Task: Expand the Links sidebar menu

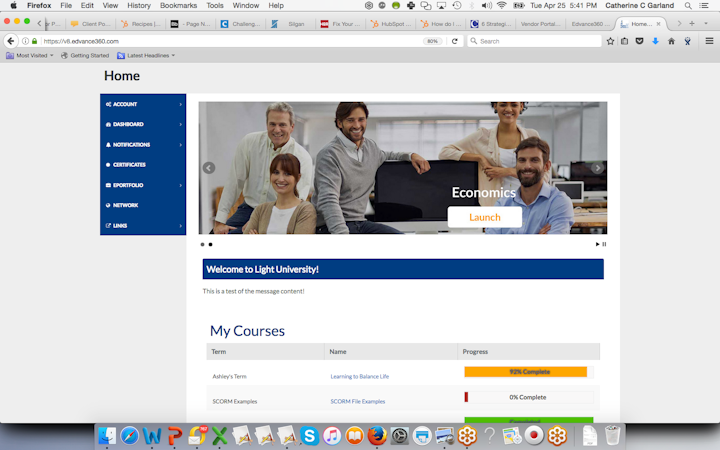Action: click(x=143, y=225)
